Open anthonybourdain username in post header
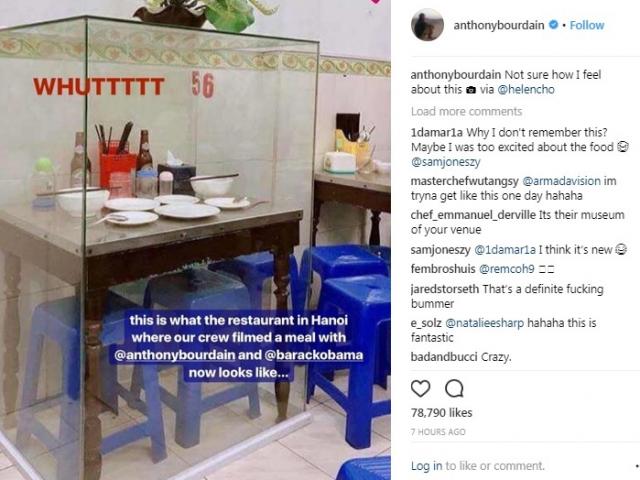640x480 pixels. point(499,25)
